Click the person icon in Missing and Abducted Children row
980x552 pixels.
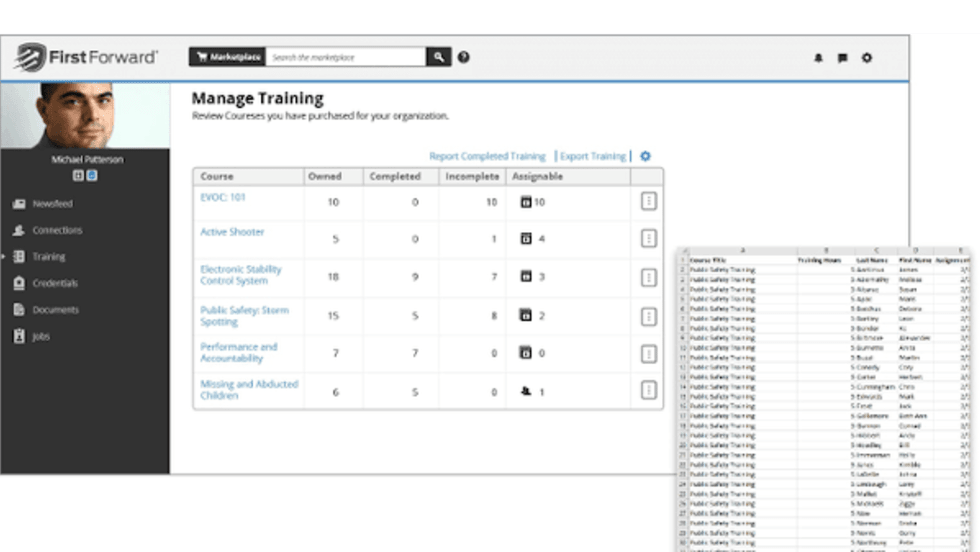526,392
